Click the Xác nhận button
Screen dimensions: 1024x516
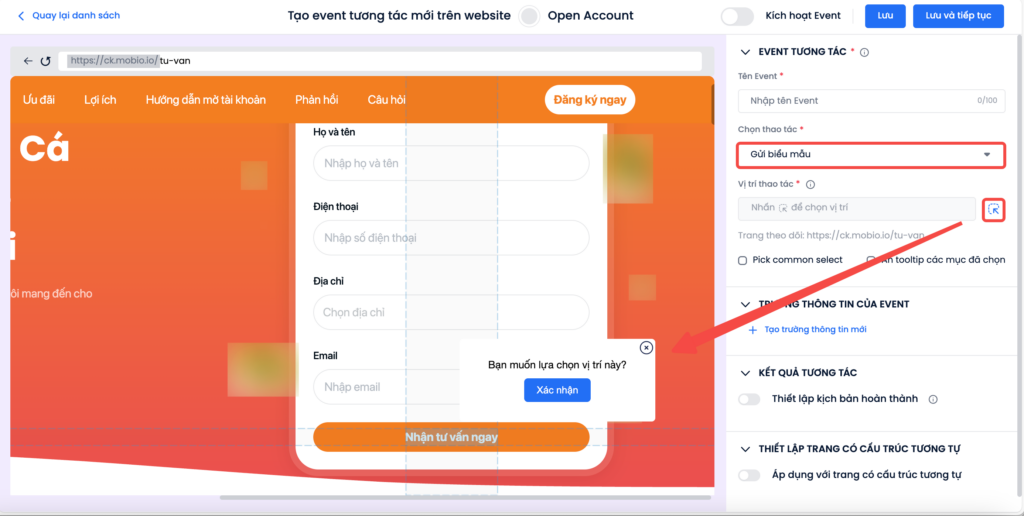tap(557, 390)
